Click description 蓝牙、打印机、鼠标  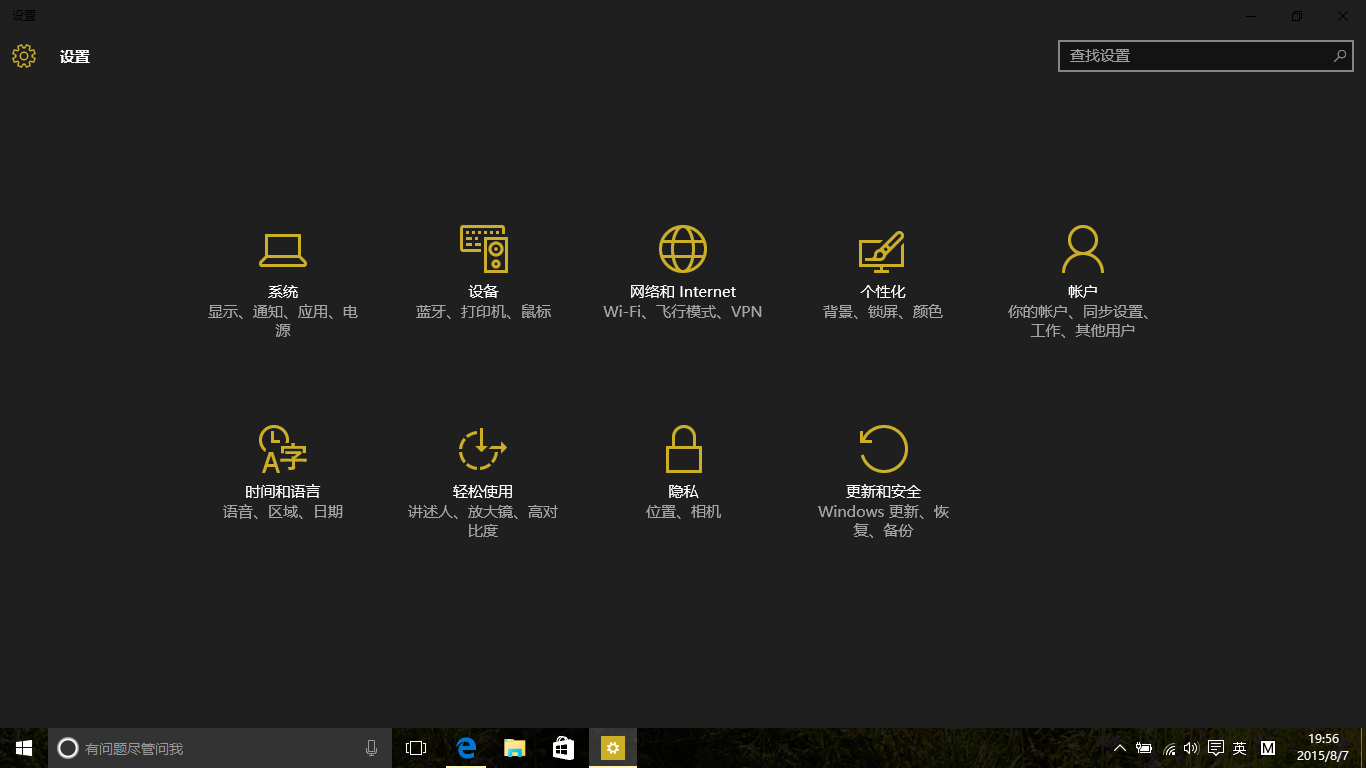click(483, 312)
